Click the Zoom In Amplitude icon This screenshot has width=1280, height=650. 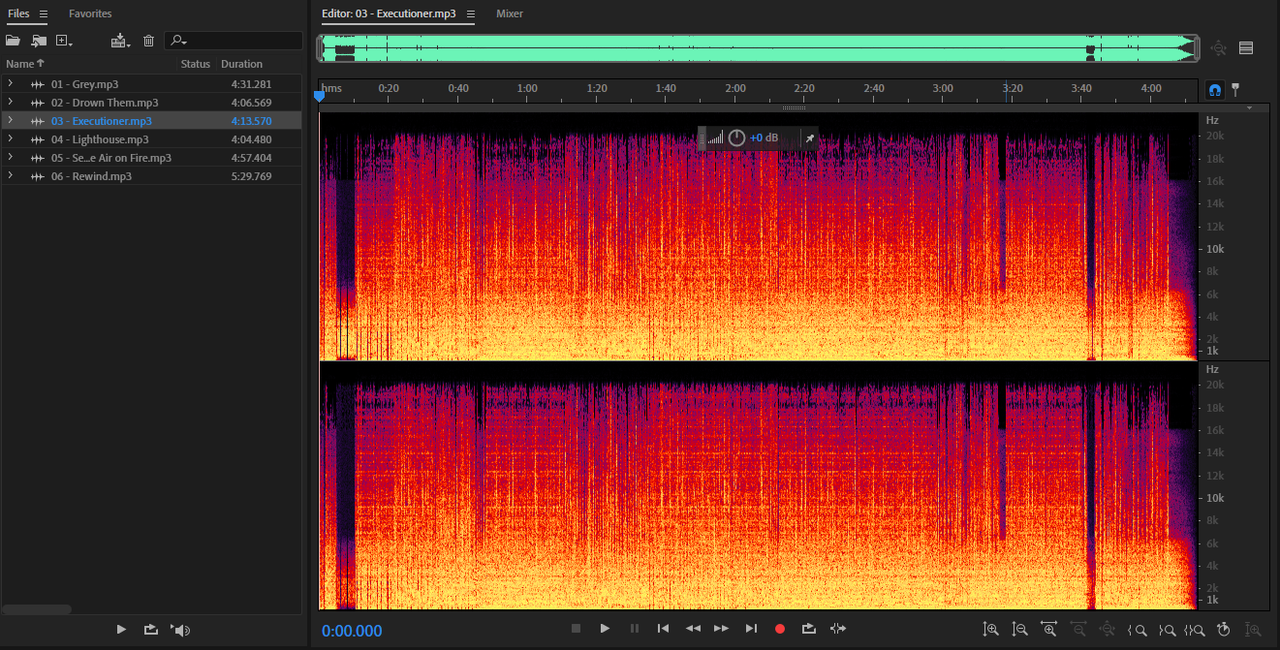click(x=991, y=629)
